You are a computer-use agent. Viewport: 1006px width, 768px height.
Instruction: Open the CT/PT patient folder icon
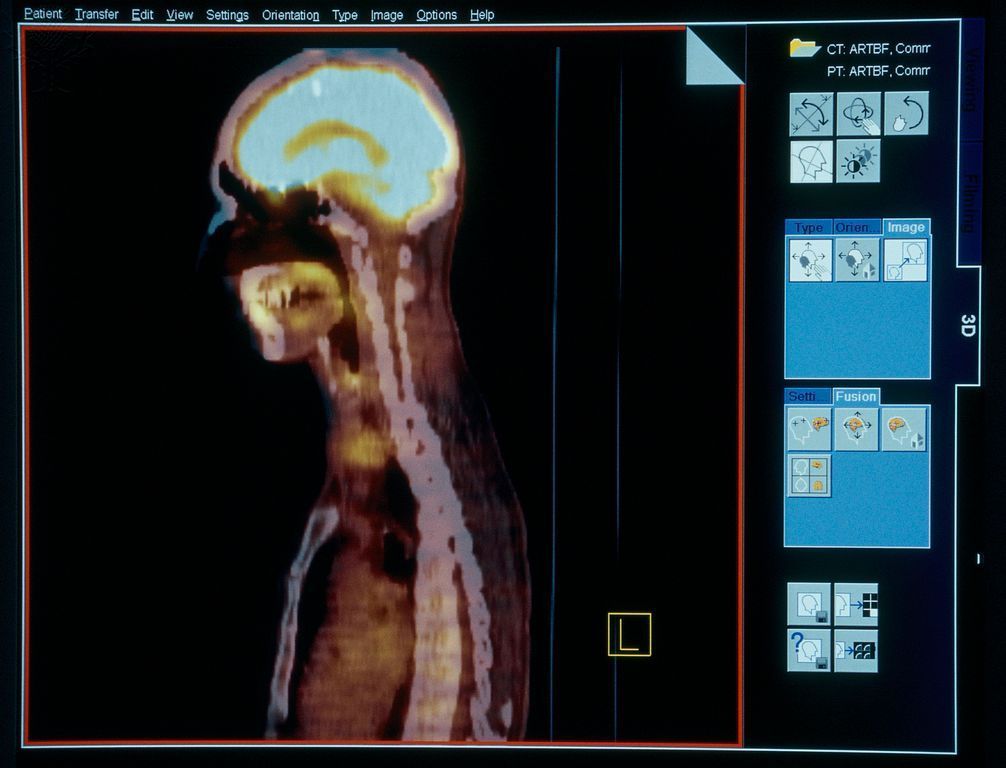point(804,47)
